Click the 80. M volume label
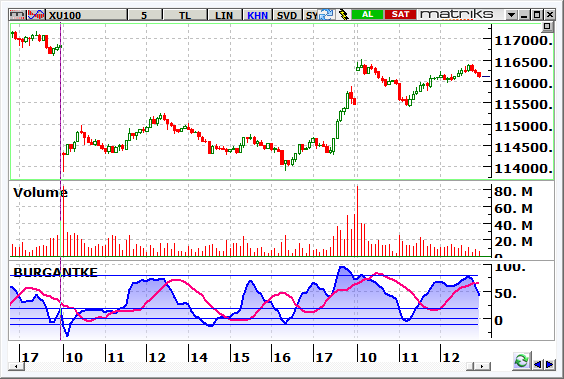564x379 pixels. (x=513, y=192)
